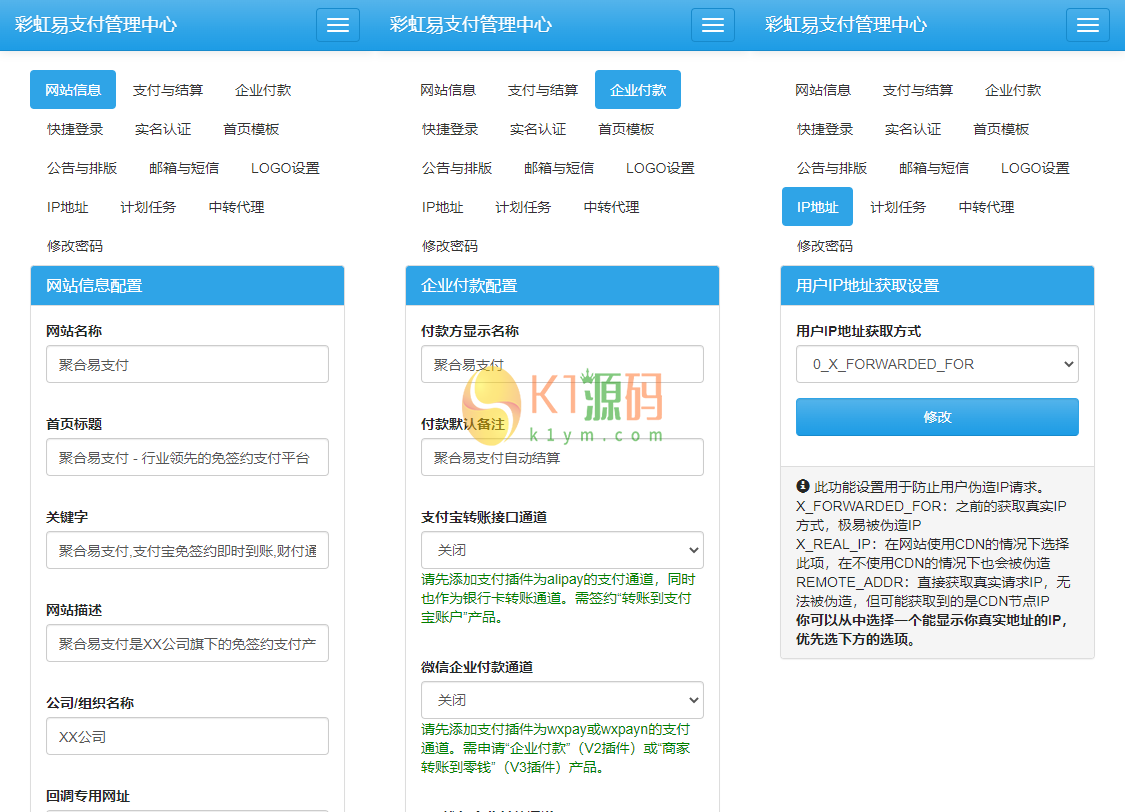Focus the 公司/组织名称 input field

pos(187,737)
